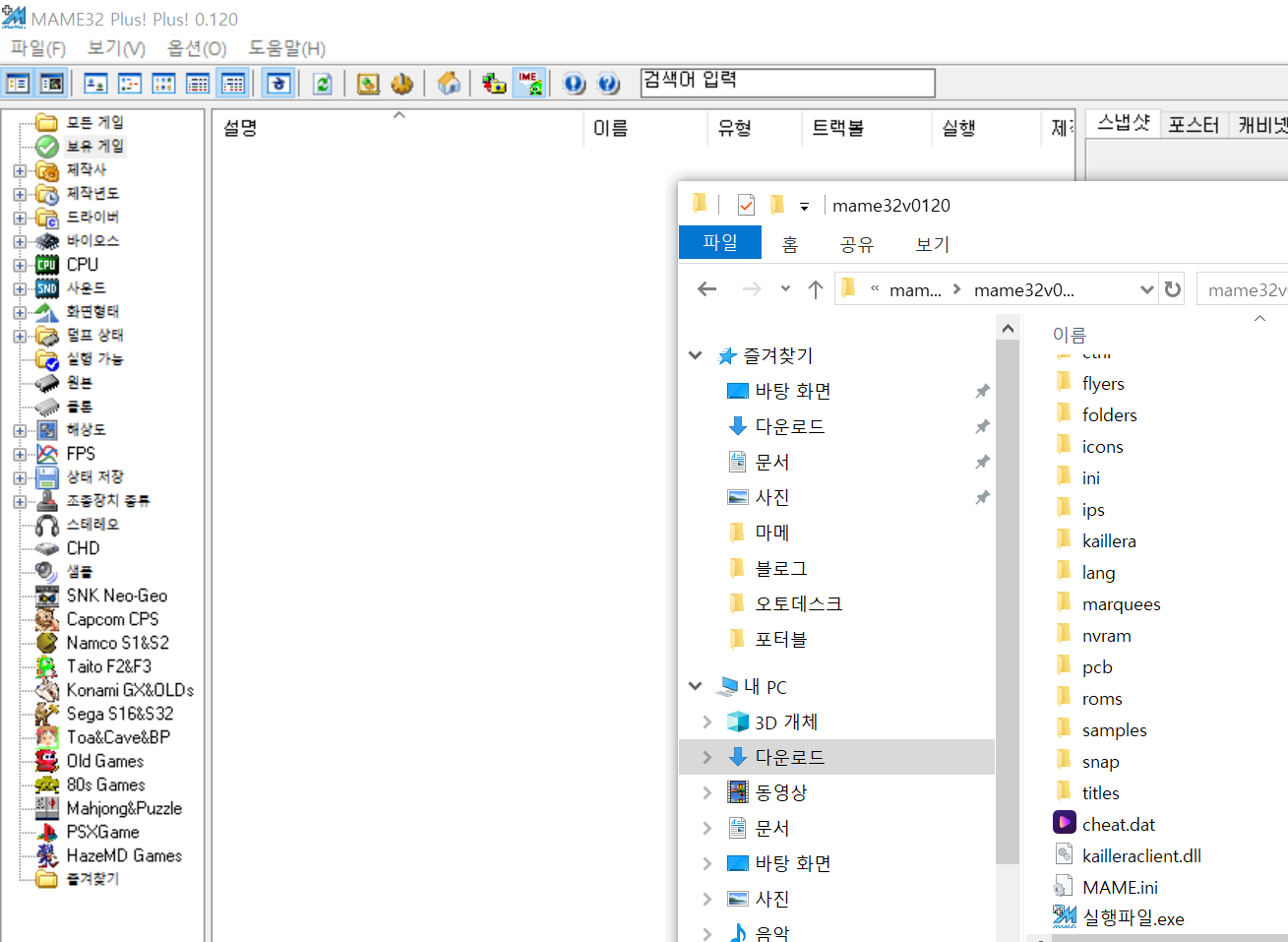
Task: Select grouped view icon in MAME toolbar
Action: coord(233,84)
